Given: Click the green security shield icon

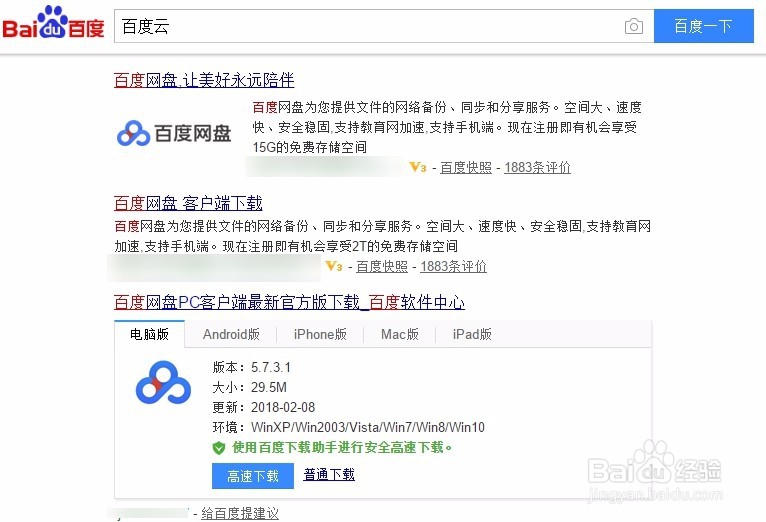Looking at the screenshot, I should [x=218, y=448].
